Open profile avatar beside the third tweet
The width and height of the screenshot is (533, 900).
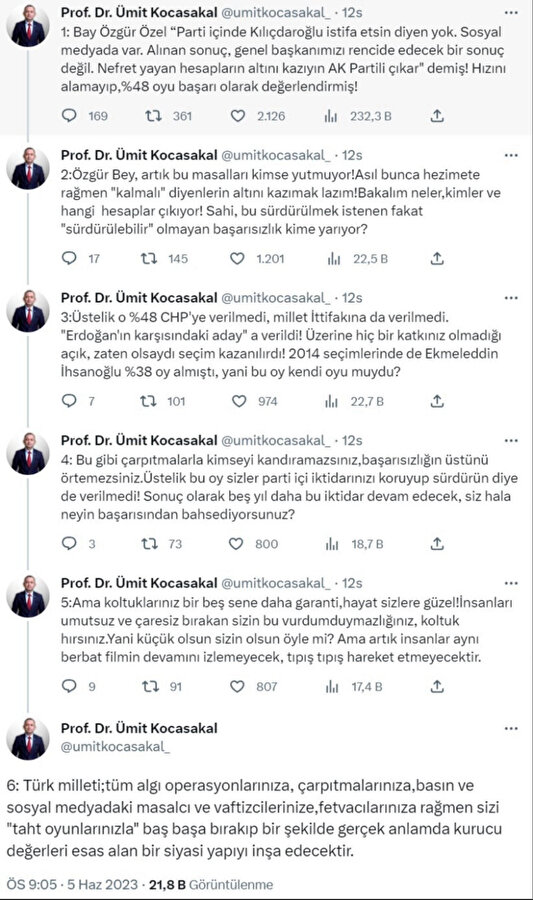(x=28, y=311)
